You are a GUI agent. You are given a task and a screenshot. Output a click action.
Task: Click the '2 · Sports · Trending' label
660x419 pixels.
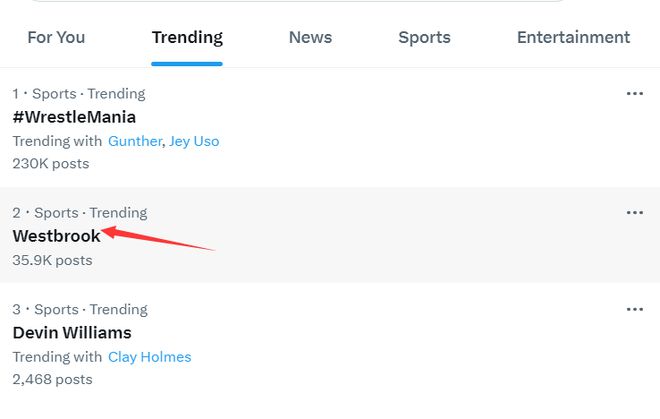79,213
